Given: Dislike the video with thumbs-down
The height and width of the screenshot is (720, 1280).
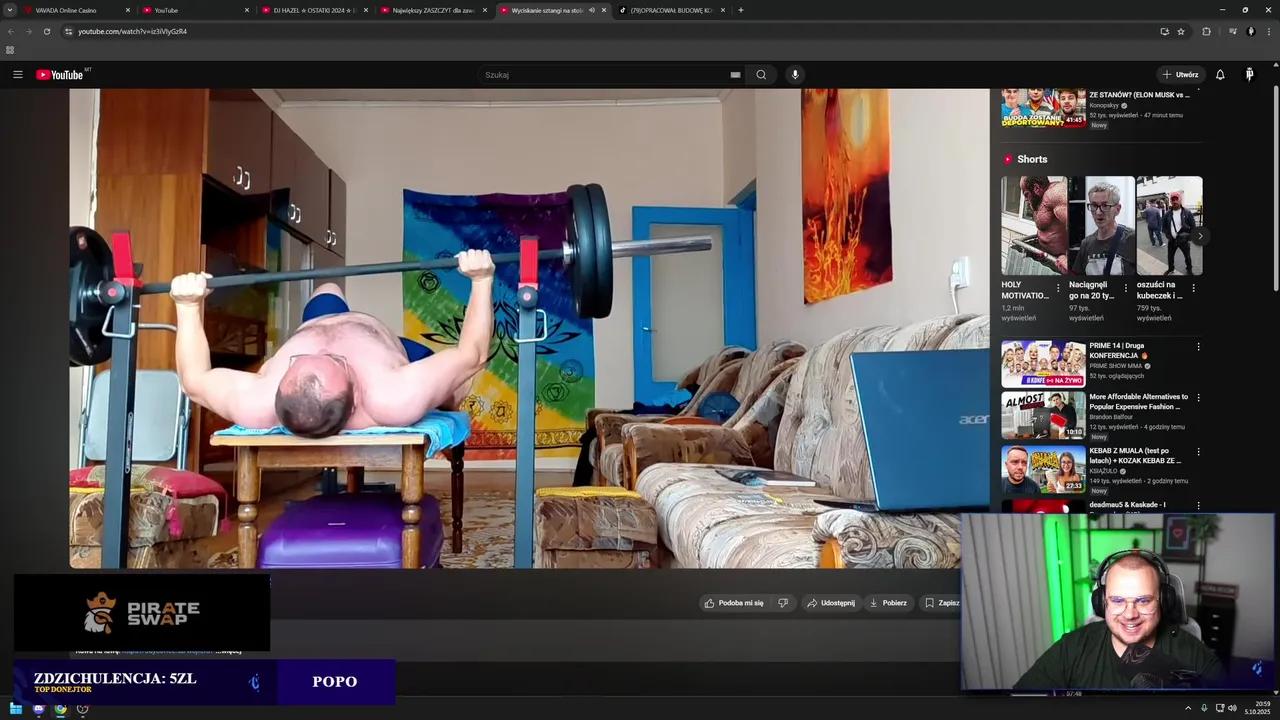Looking at the screenshot, I should (x=783, y=603).
